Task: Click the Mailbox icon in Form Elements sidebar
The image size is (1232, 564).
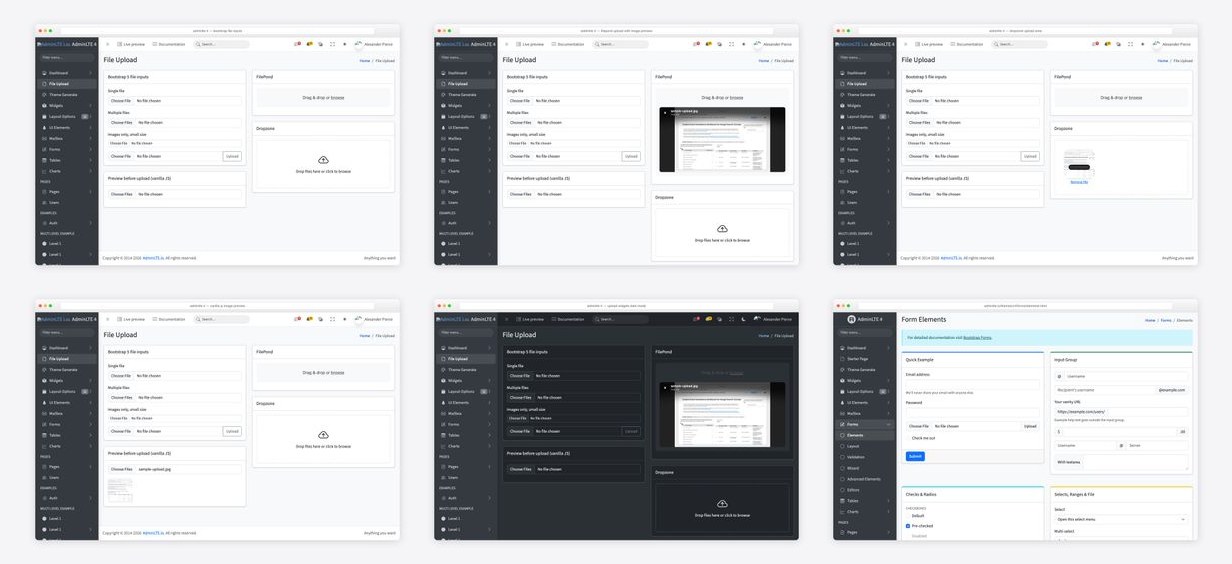Action: (x=842, y=413)
